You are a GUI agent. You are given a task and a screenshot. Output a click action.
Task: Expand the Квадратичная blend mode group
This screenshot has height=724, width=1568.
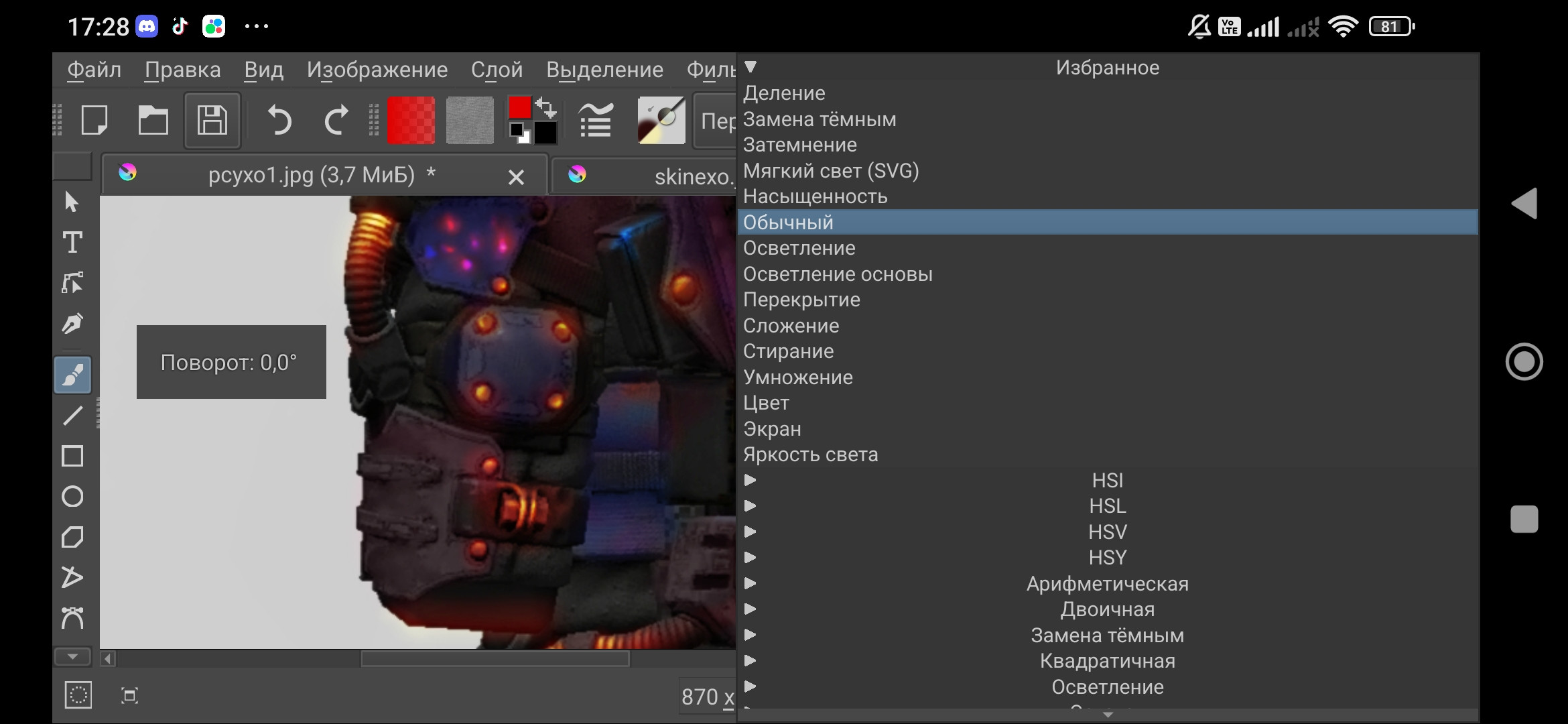(x=750, y=661)
